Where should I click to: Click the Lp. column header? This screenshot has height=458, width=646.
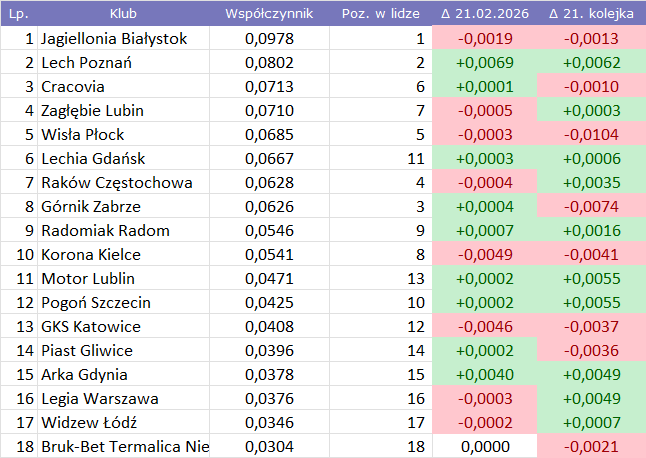point(18,14)
